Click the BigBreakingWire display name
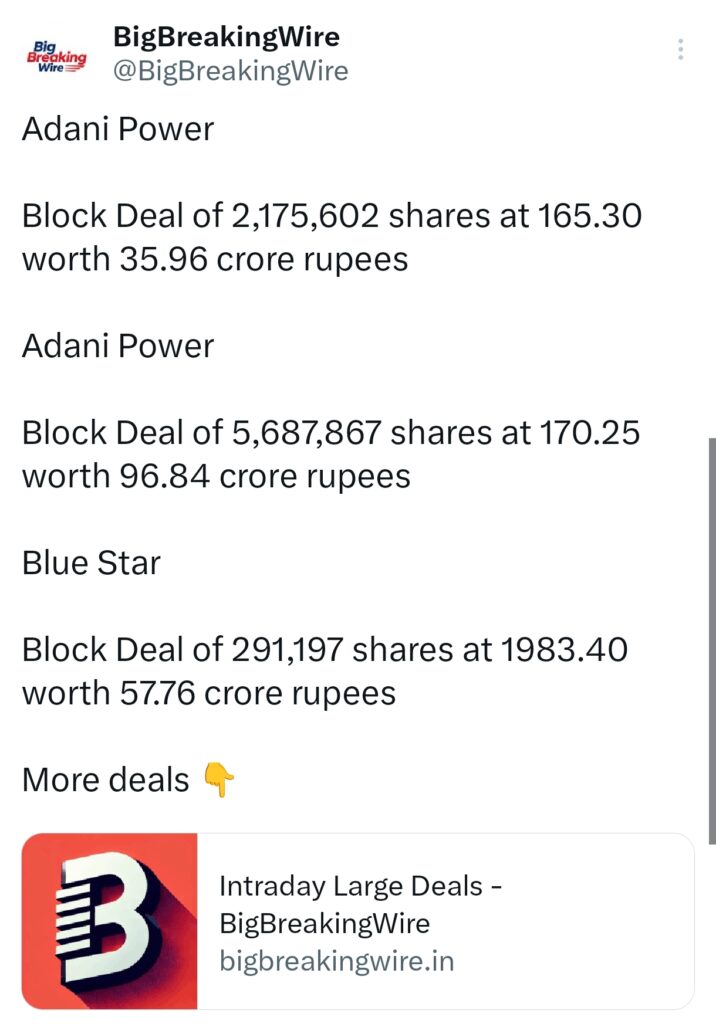 [225, 38]
